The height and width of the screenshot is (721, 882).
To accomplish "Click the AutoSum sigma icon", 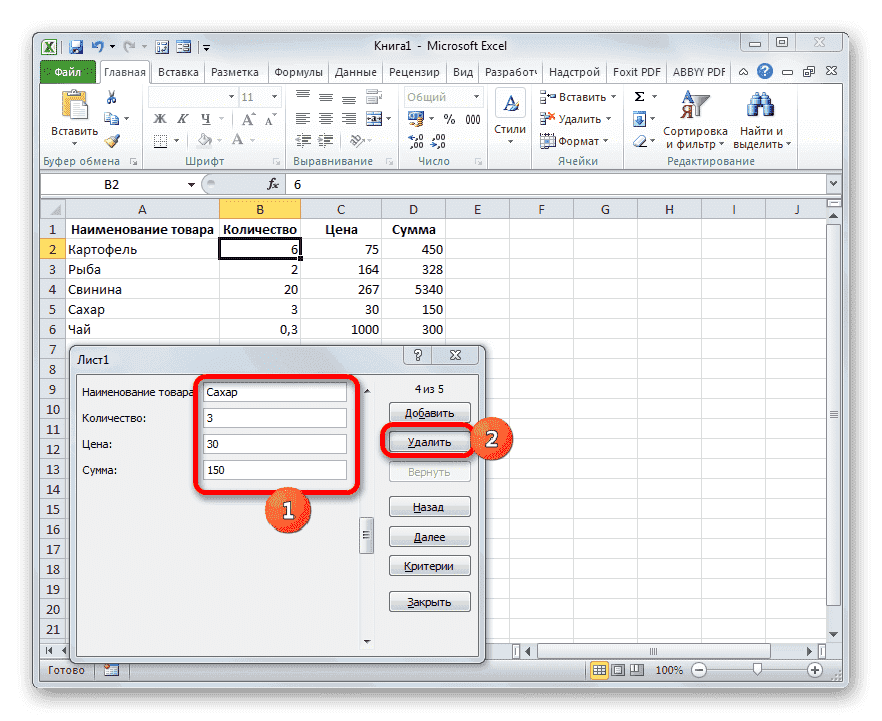I will pos(638,95).
